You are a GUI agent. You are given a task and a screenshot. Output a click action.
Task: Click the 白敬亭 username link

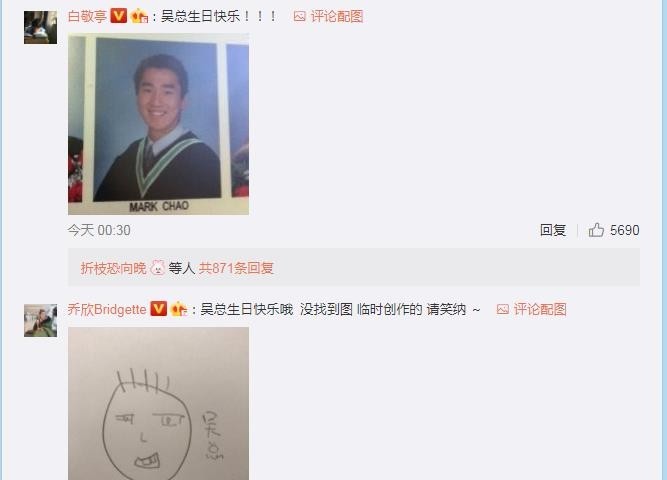(x=87, y=16)
